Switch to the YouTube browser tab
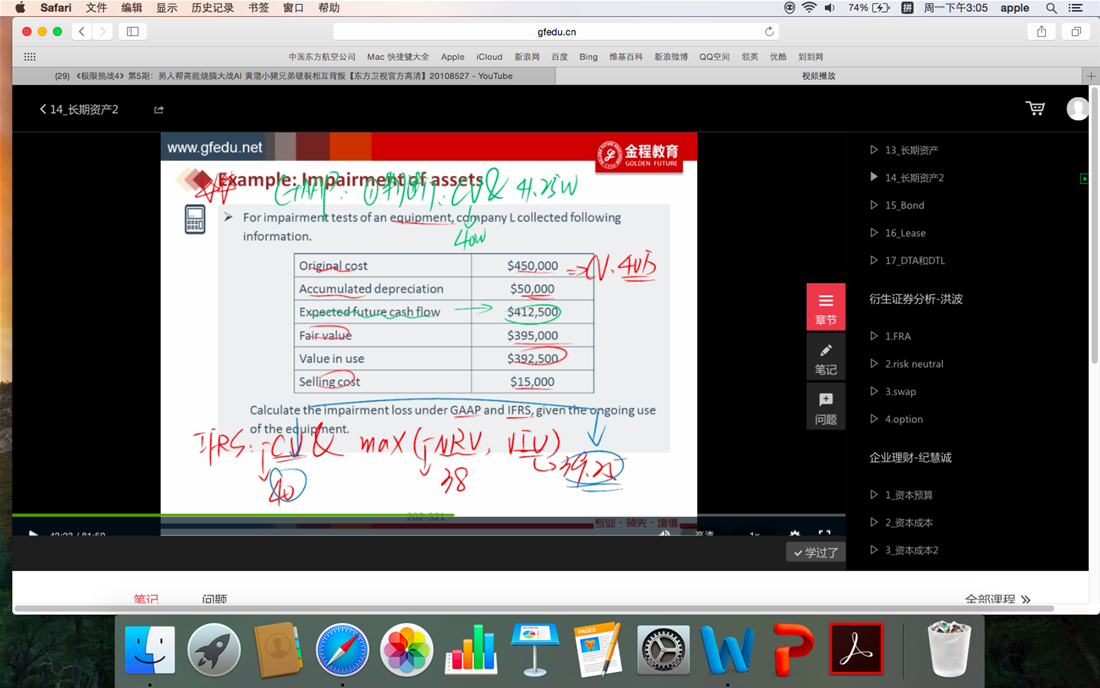The height and width of the screenshot is (688, 1100). tap(284, 76)
